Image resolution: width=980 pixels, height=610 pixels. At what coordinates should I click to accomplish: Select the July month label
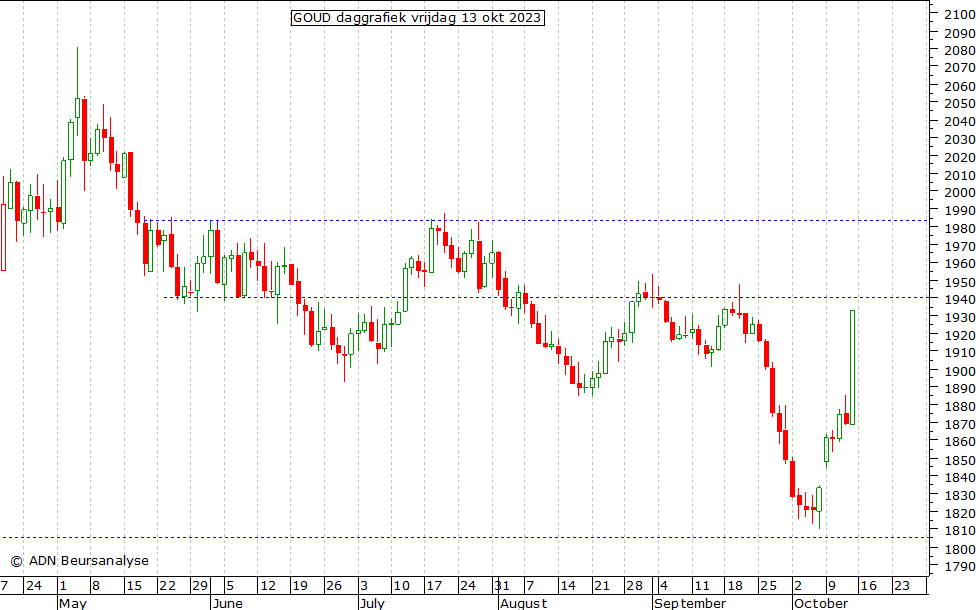pyautogui.click(x=372, y=603)
